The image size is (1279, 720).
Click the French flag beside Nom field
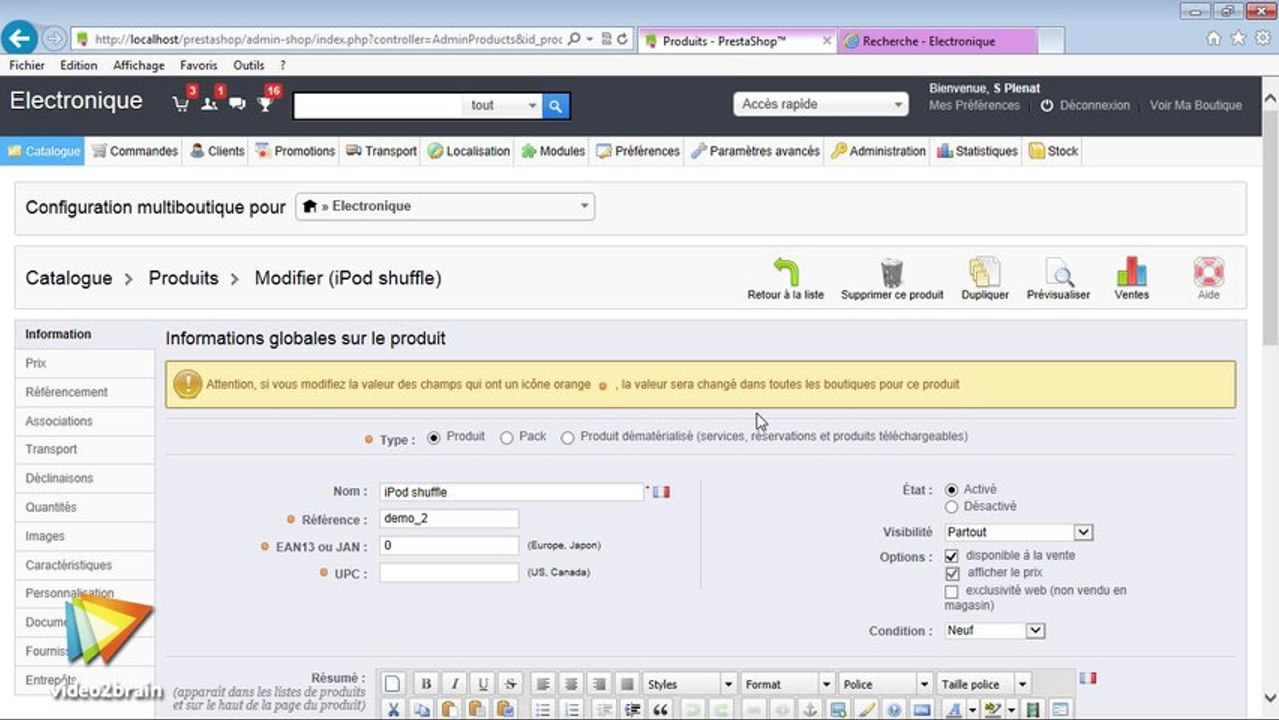click(x=661, y=492)
